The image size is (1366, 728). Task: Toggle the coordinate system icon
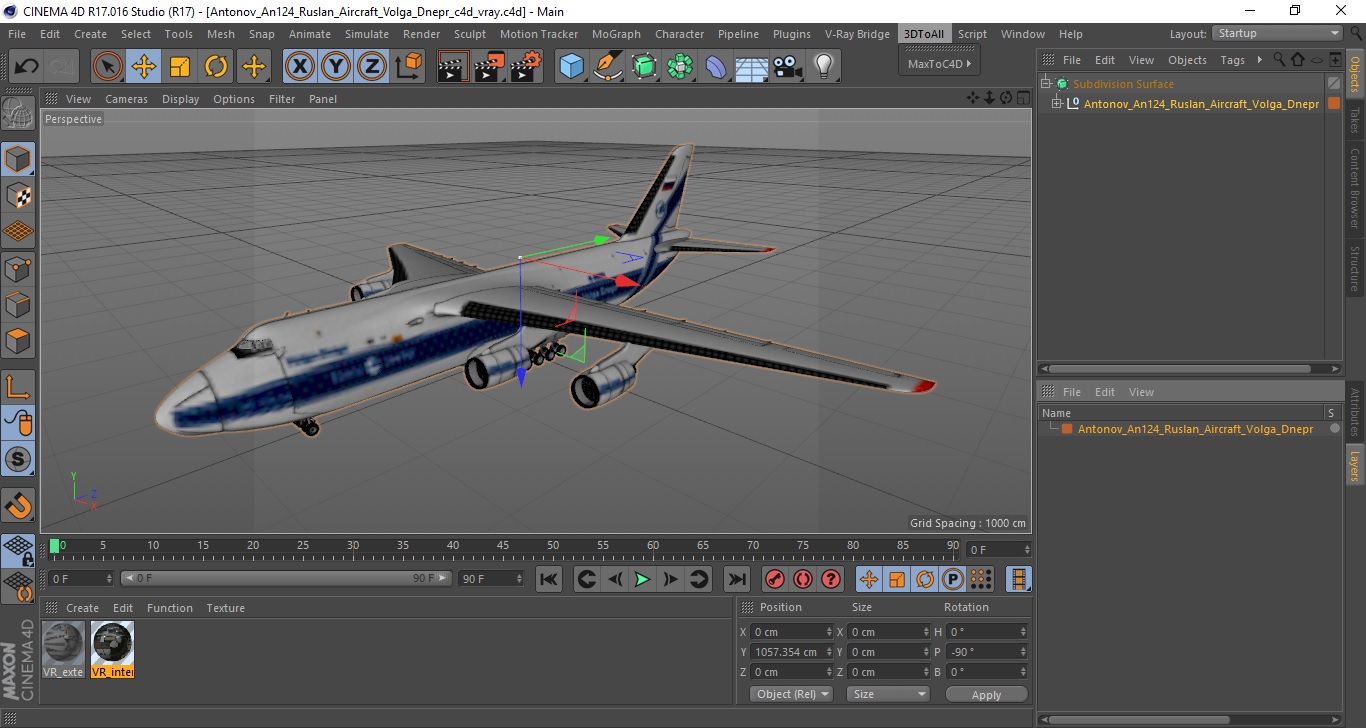408,67
